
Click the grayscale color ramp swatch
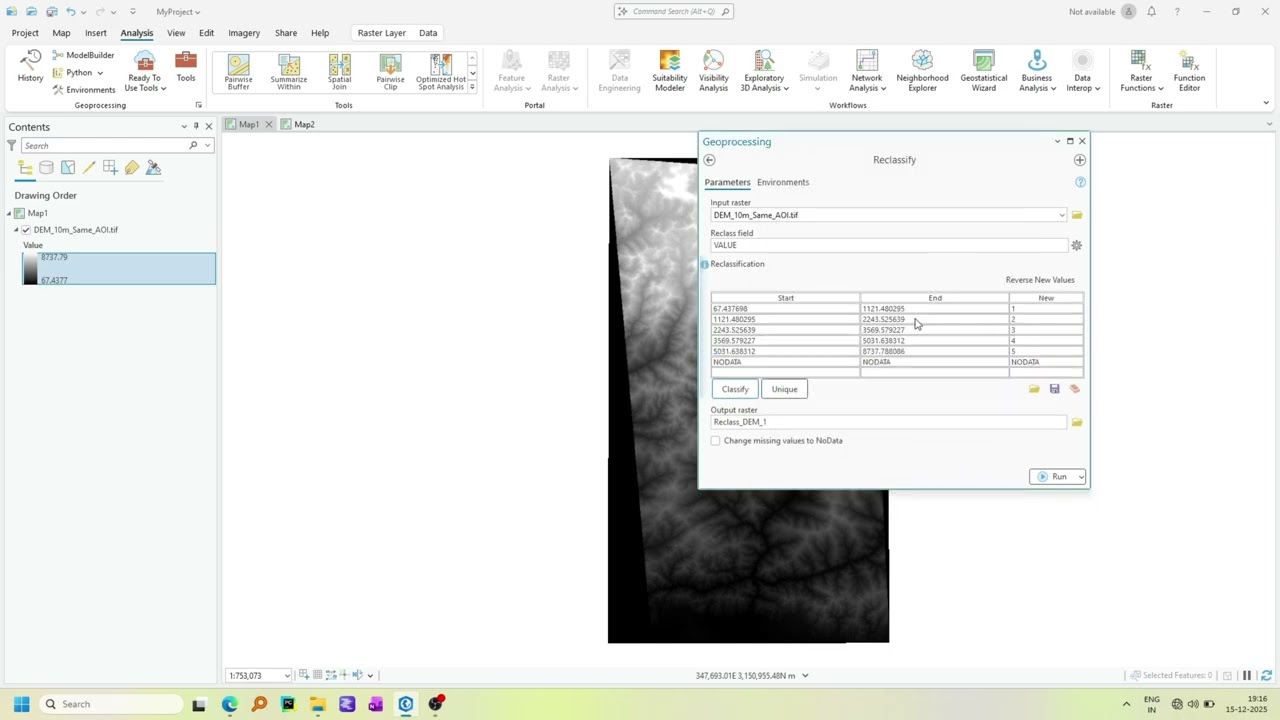(x=30, y=268)
